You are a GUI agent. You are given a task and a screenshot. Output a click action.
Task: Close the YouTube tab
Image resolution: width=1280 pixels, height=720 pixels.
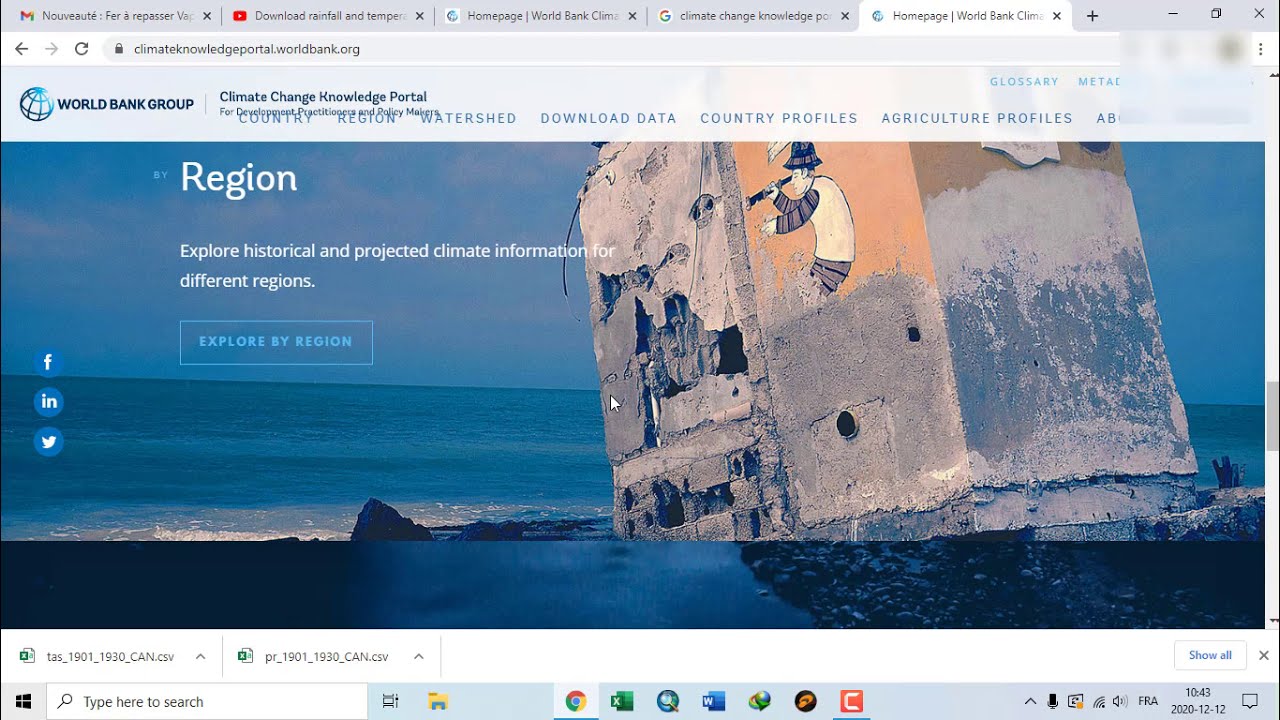[x=419, y=16]
